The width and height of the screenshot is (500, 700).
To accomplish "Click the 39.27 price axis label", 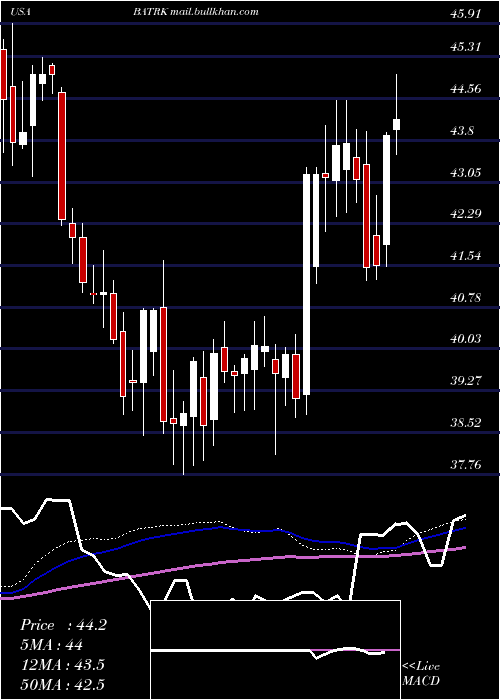I will (466, 381).
